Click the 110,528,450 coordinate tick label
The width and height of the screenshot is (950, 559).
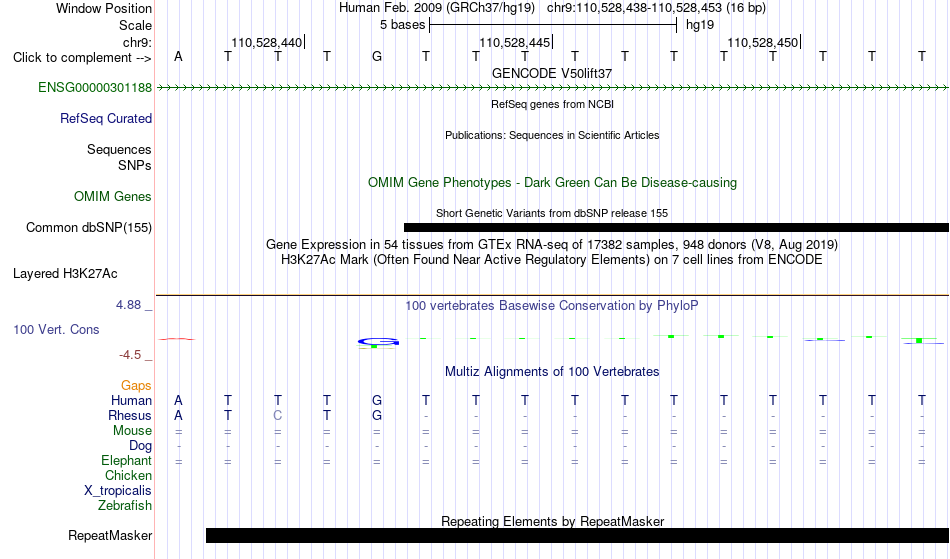click(x=762, y=42)
